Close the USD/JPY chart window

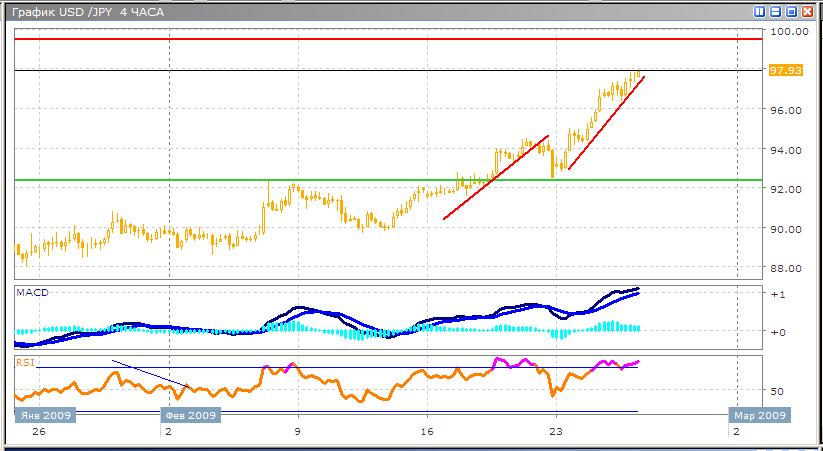tap(806, 12)
